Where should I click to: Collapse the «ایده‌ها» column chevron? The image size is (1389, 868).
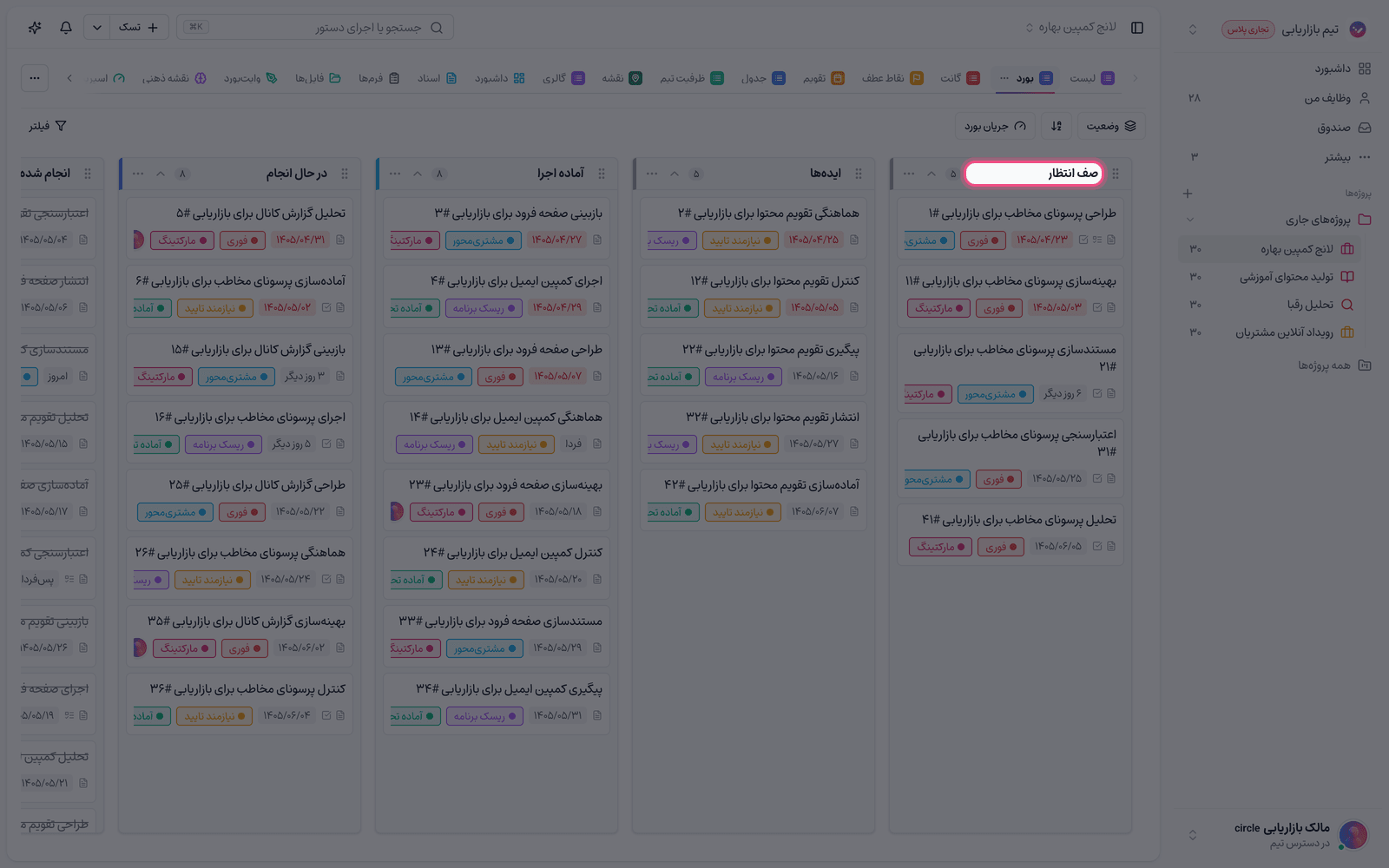(x=675, y=174)
